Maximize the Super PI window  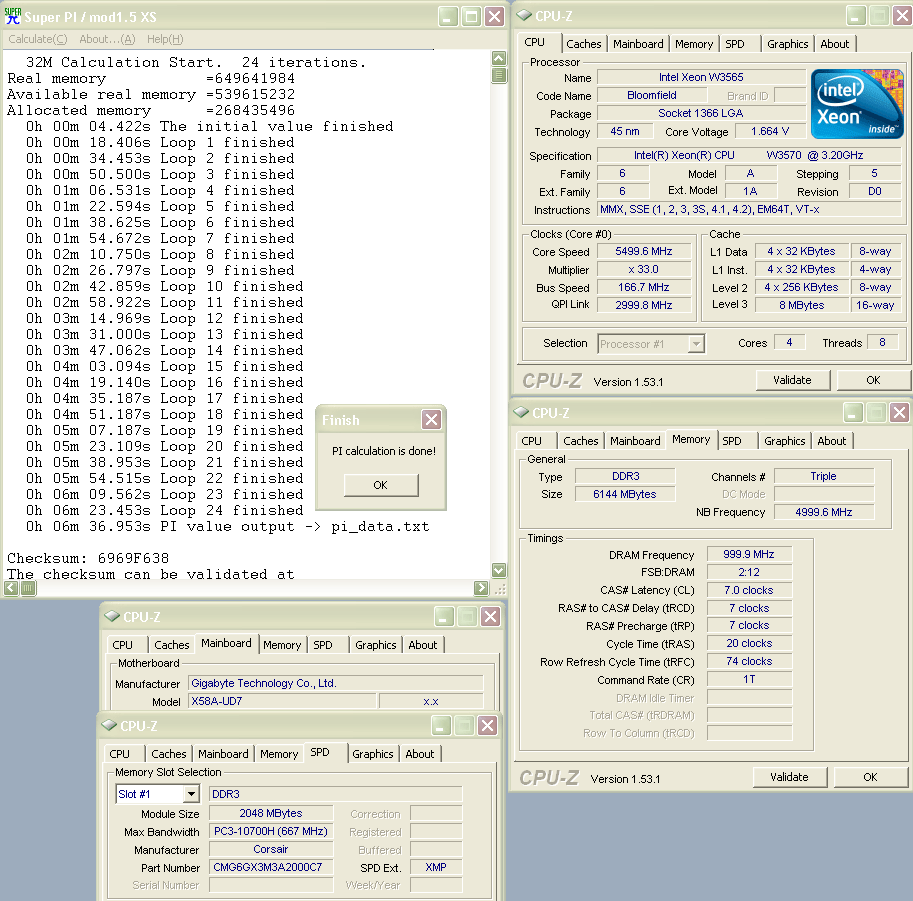click(x=470, y=17)
